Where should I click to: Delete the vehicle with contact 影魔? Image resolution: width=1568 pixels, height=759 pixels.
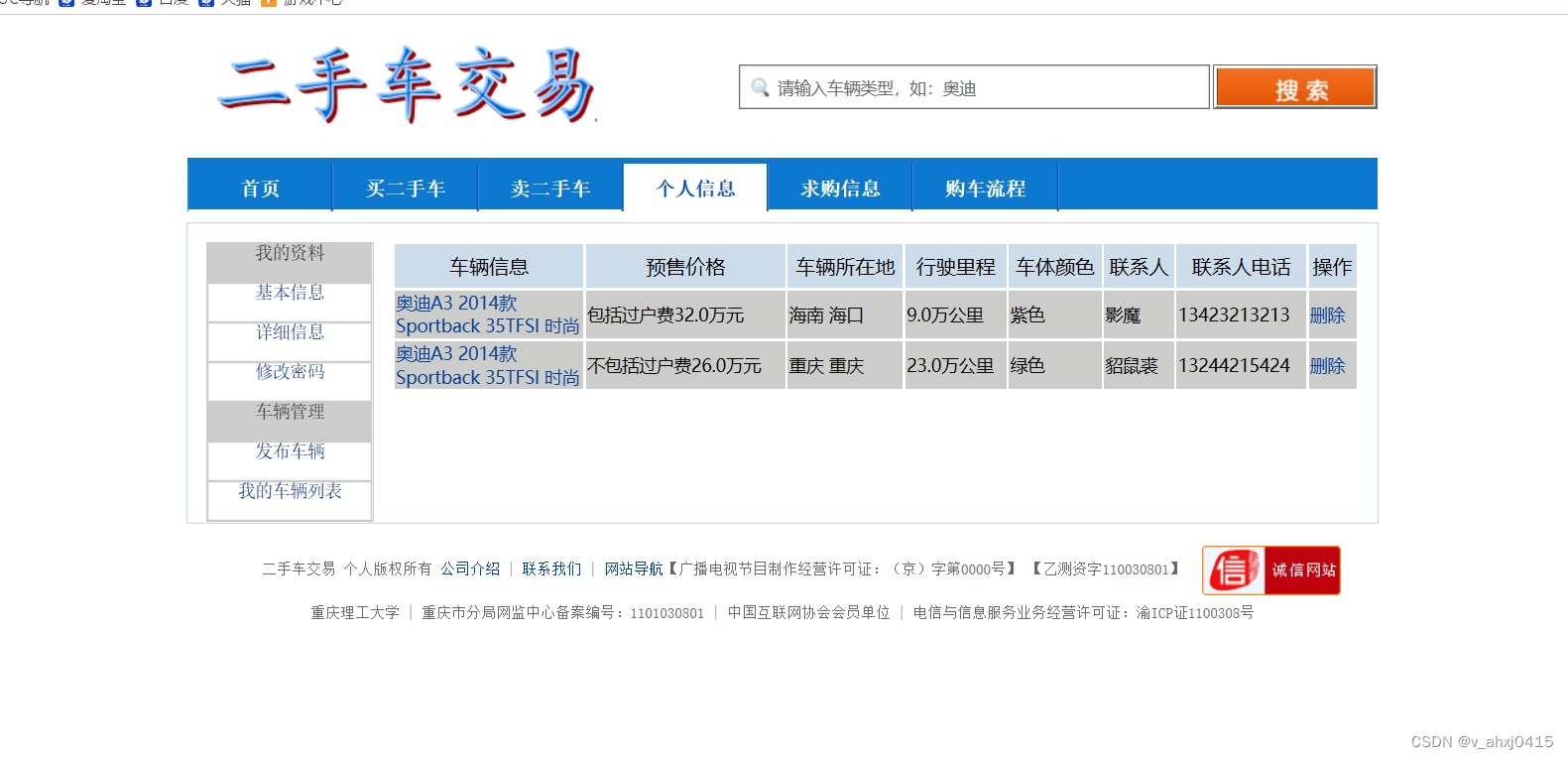[1327, 315]
